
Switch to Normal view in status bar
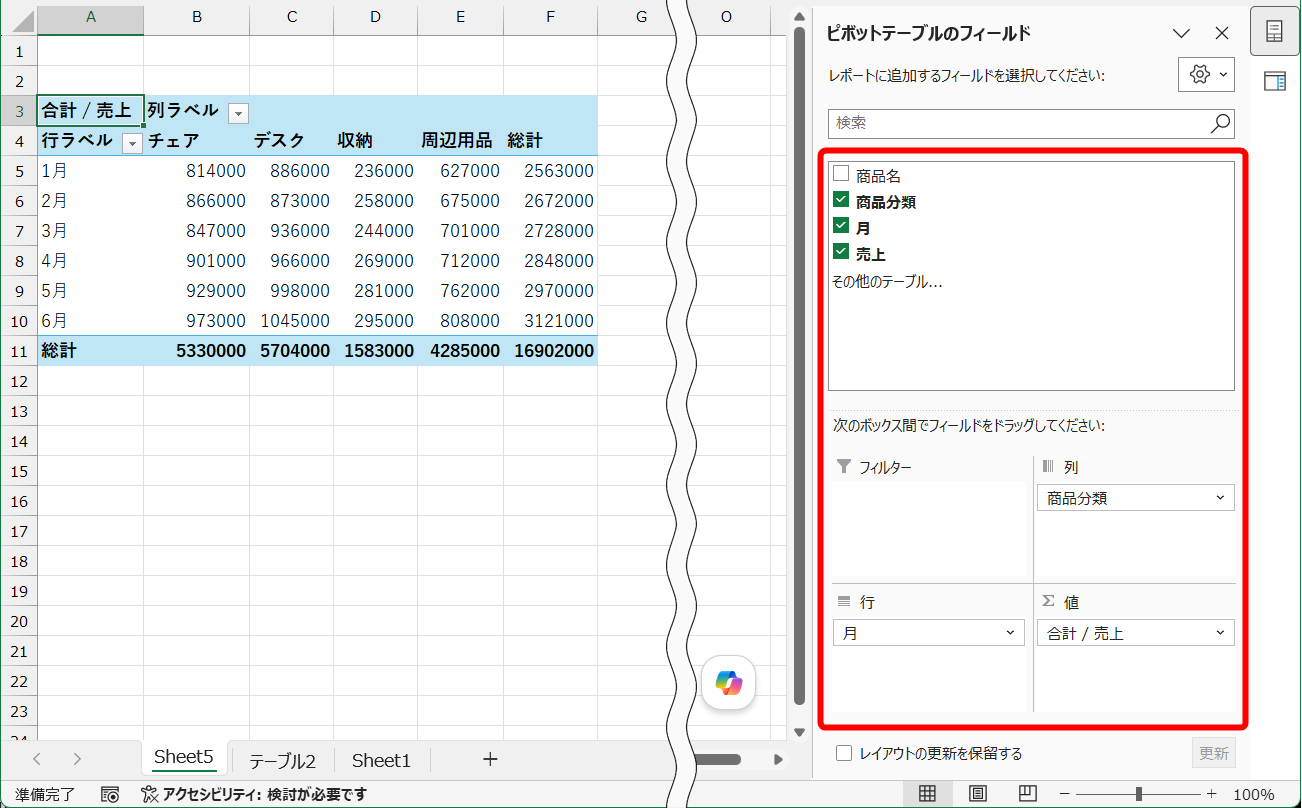coord(927,794)
